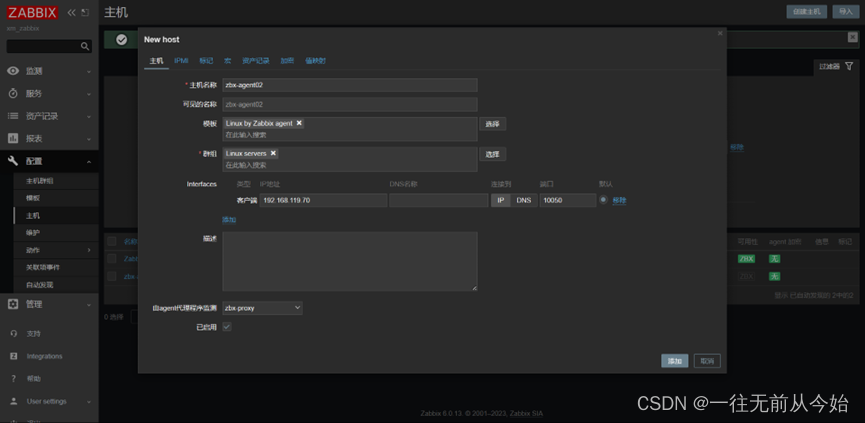Click Select button next to Templates
Image resolution: width=865 pixels, height=423 pixels.
[x=492, y=124]
